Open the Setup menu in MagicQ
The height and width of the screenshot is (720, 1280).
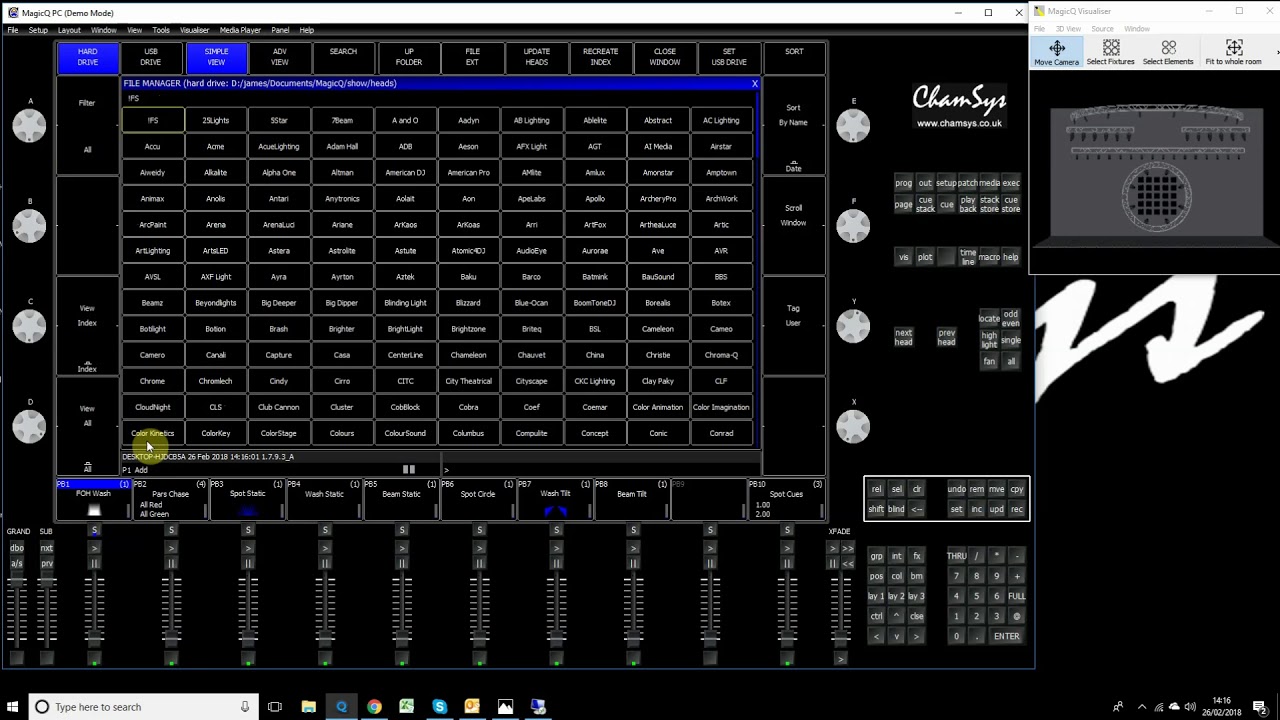click(x=38, y=30)
